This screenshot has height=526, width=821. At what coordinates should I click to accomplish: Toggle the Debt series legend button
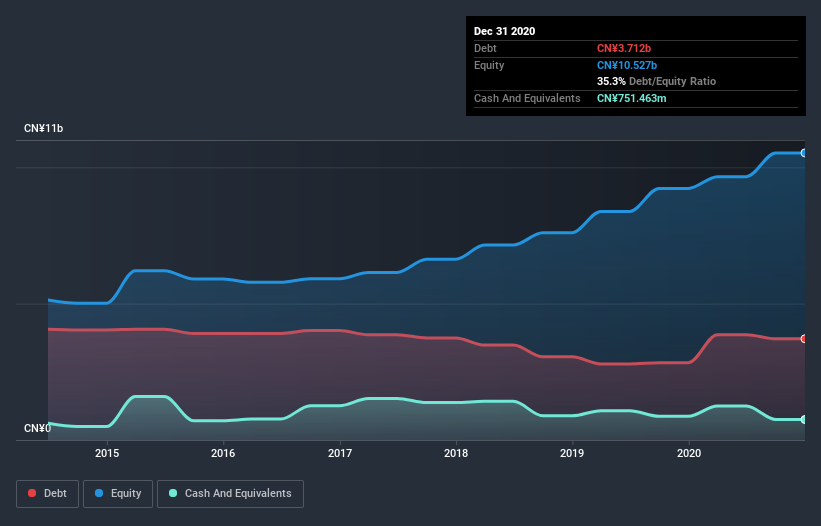(47, 494)
